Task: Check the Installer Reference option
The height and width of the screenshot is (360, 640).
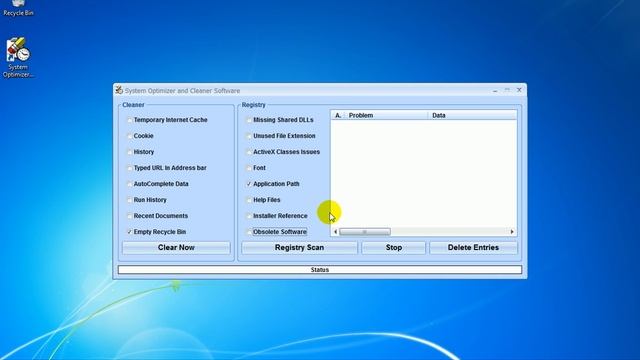Action: 249,216
